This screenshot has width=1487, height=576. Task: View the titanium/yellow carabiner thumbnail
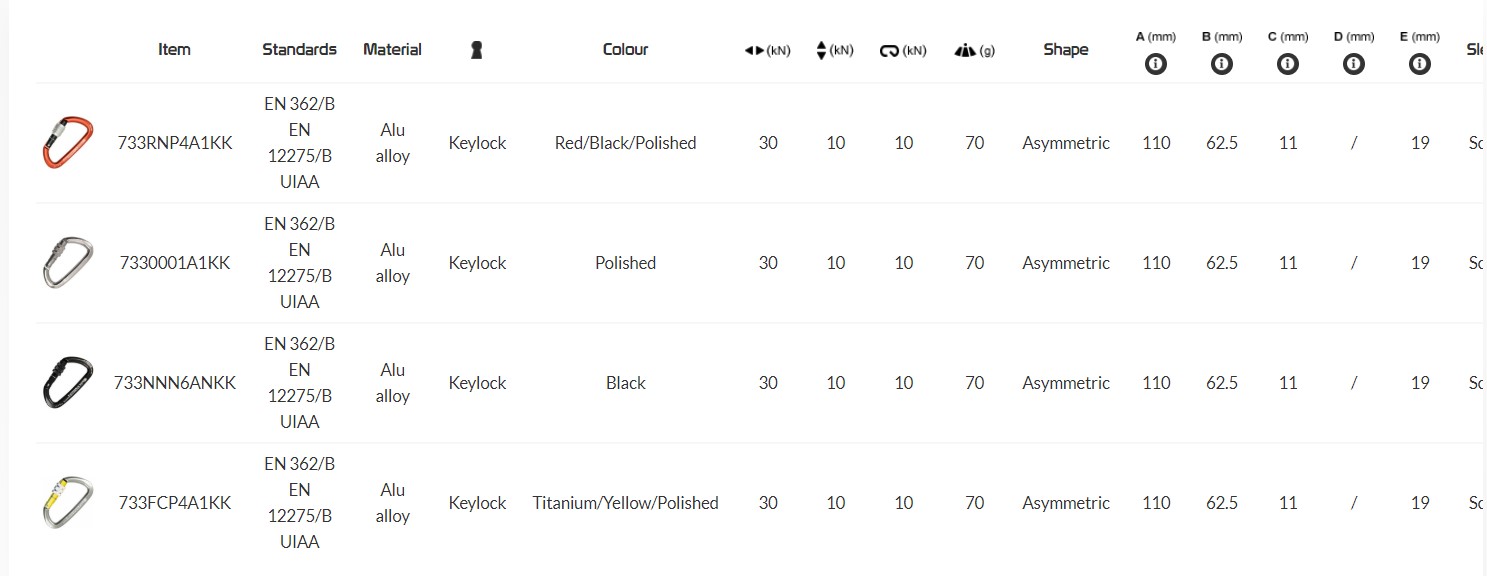(x=68, y=503)
